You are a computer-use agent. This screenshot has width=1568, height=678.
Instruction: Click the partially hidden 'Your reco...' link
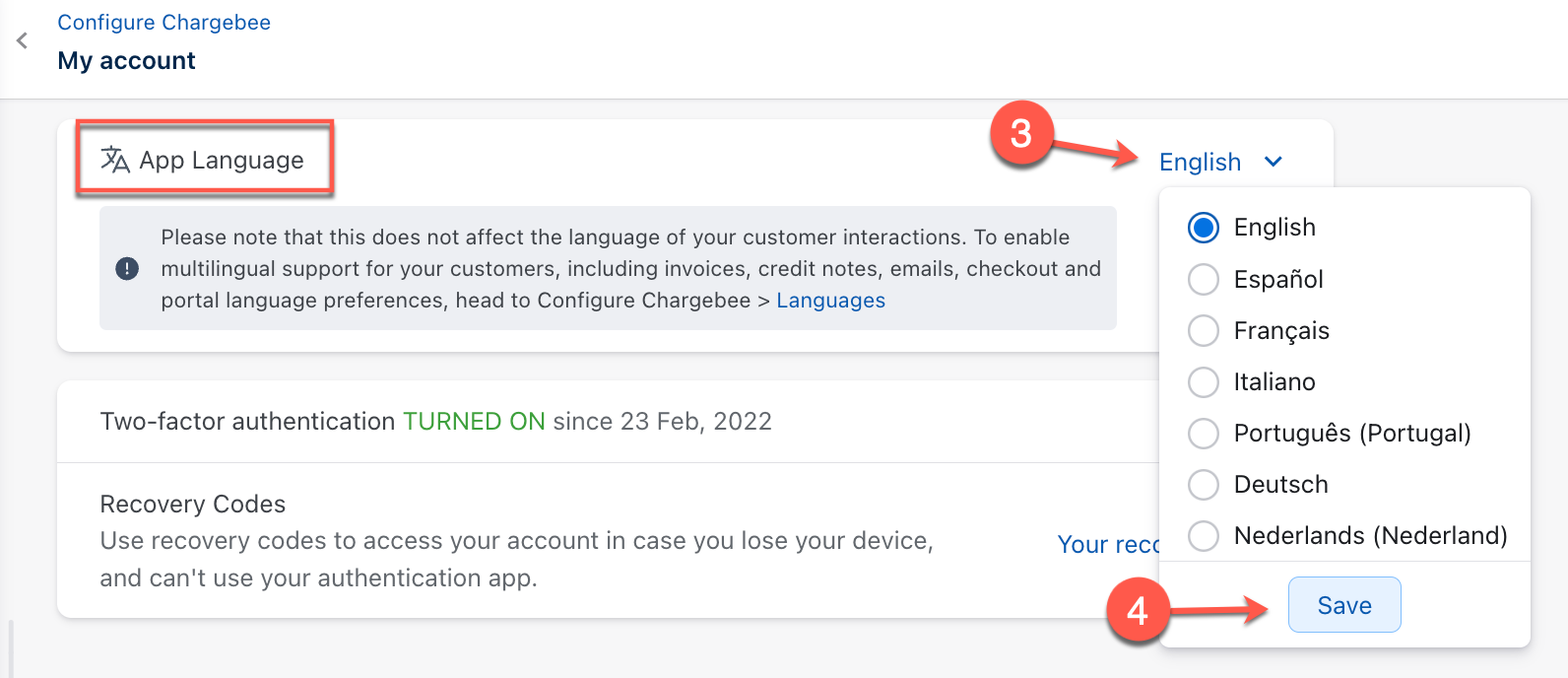pos(1107,544)
